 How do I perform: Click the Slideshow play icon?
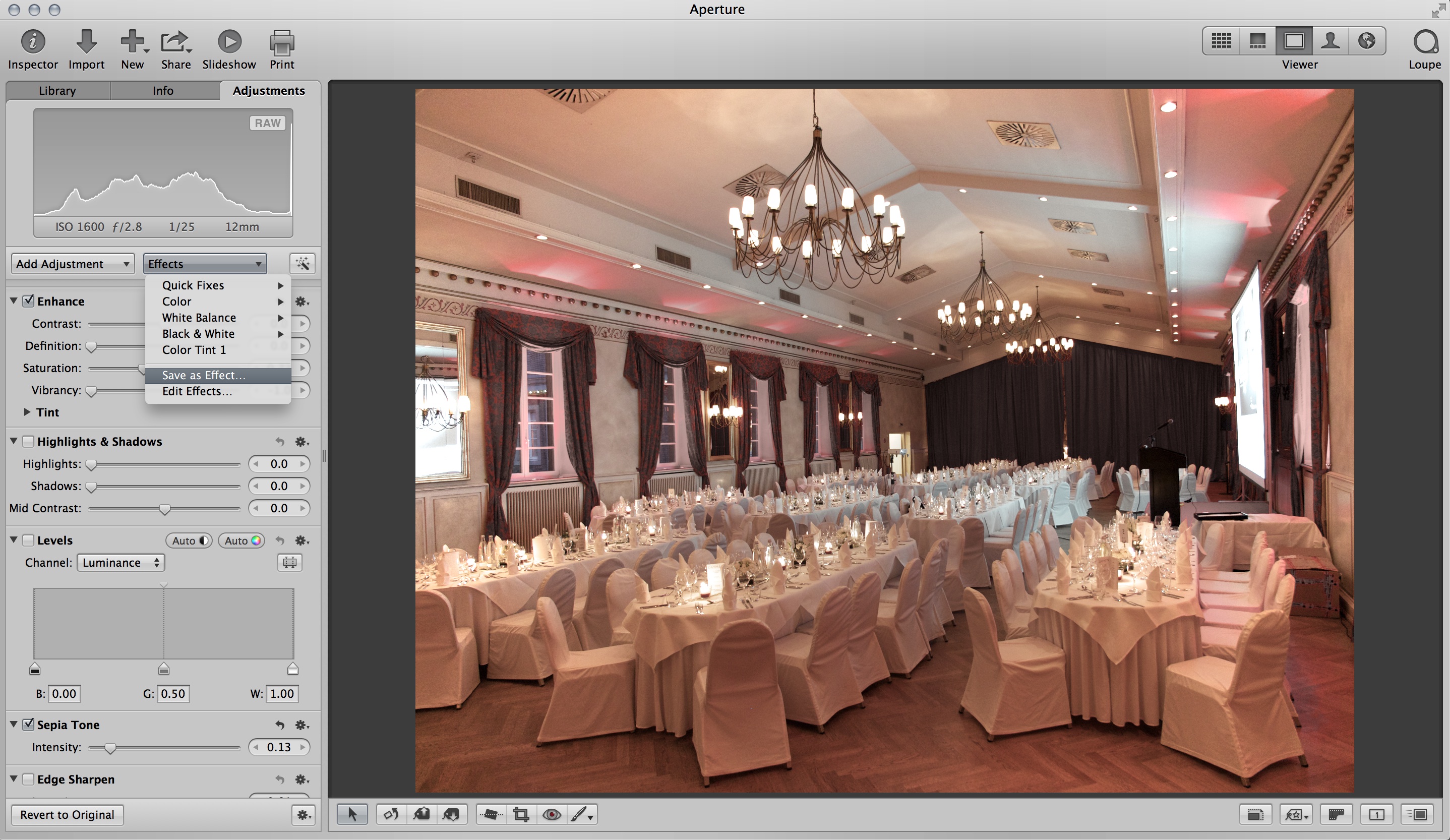(x=229, y=42)
